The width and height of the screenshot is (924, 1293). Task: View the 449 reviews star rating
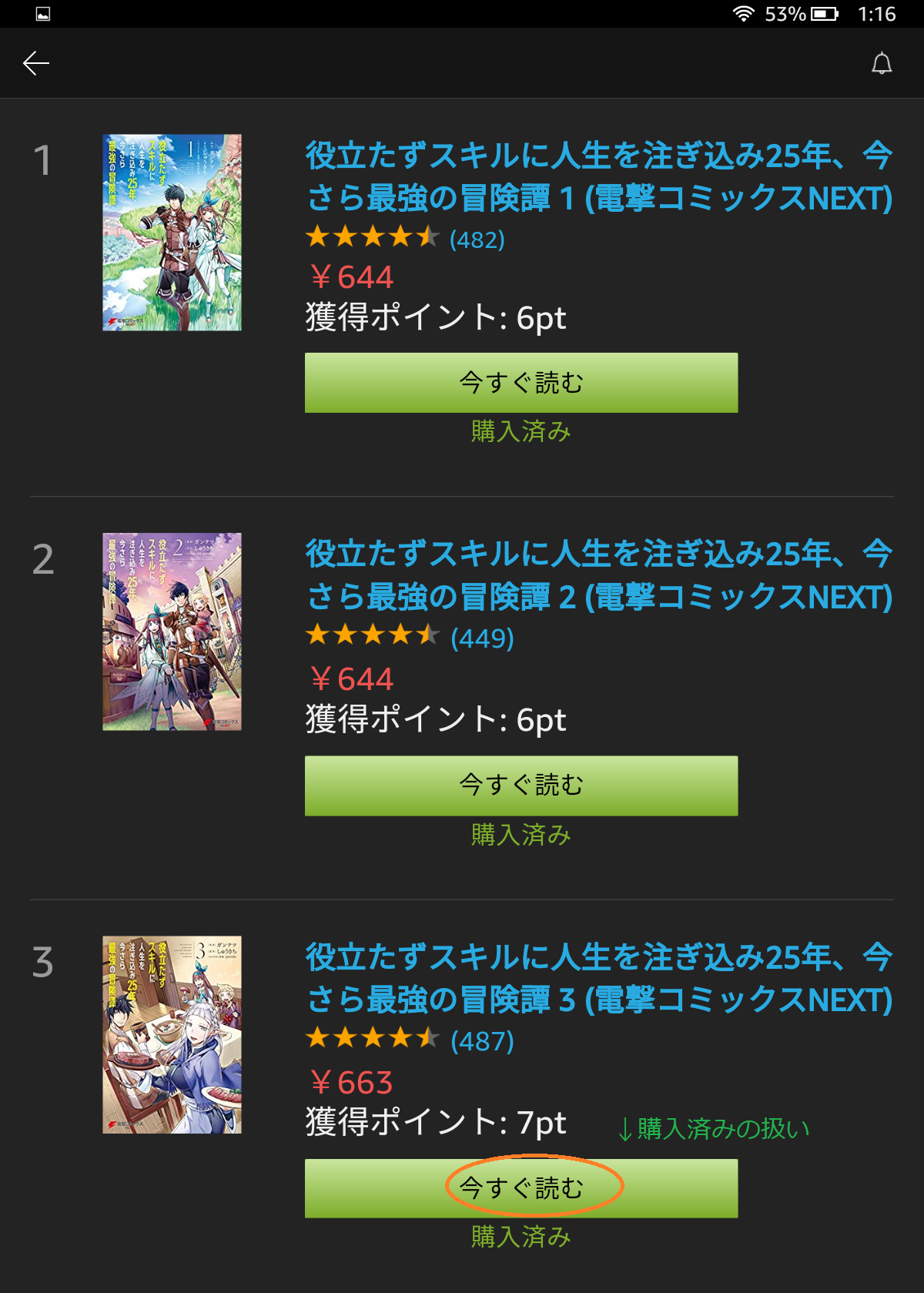(410, 637)
